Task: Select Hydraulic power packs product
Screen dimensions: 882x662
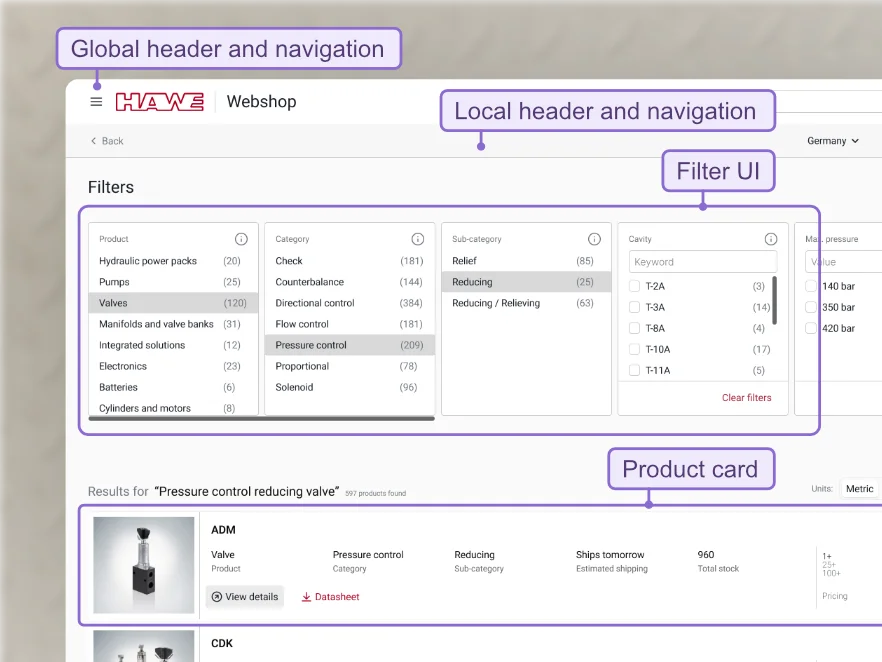Action: [x=173, y=261]
